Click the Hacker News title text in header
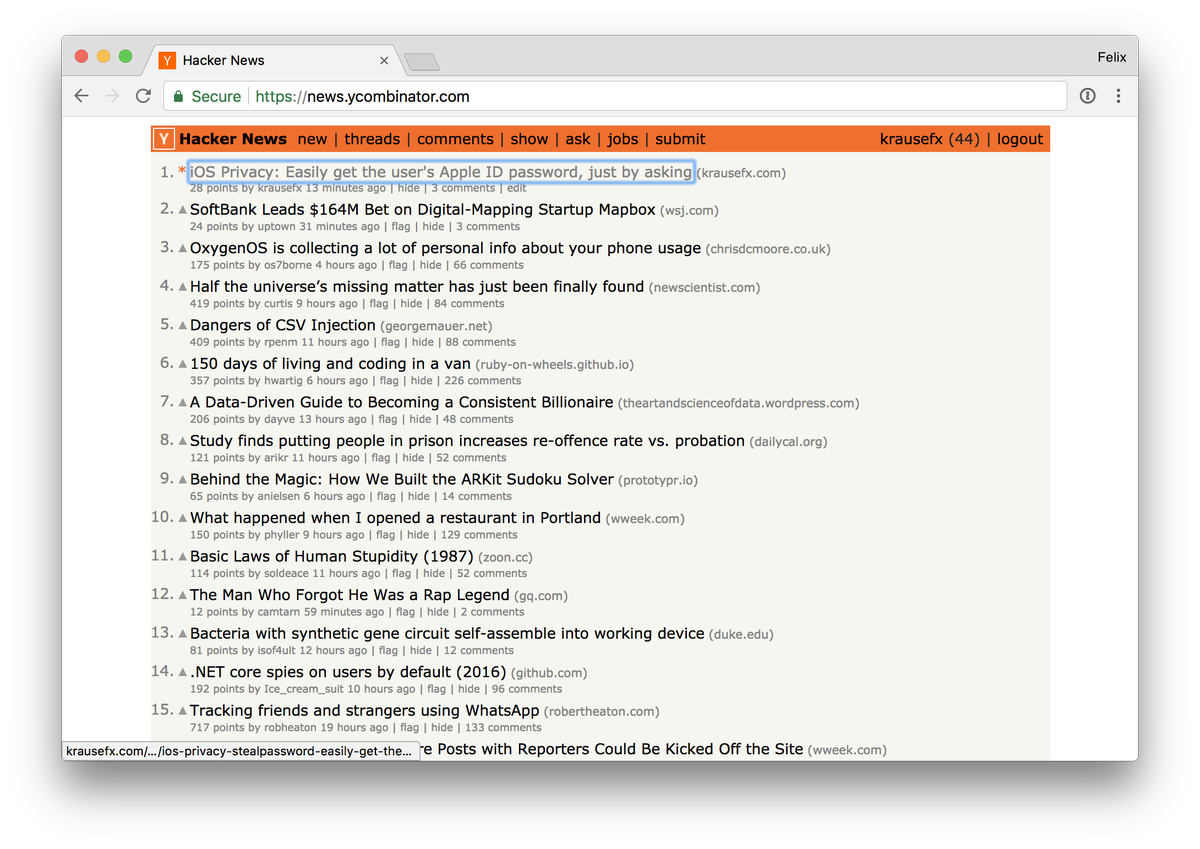 click(233, 139)
